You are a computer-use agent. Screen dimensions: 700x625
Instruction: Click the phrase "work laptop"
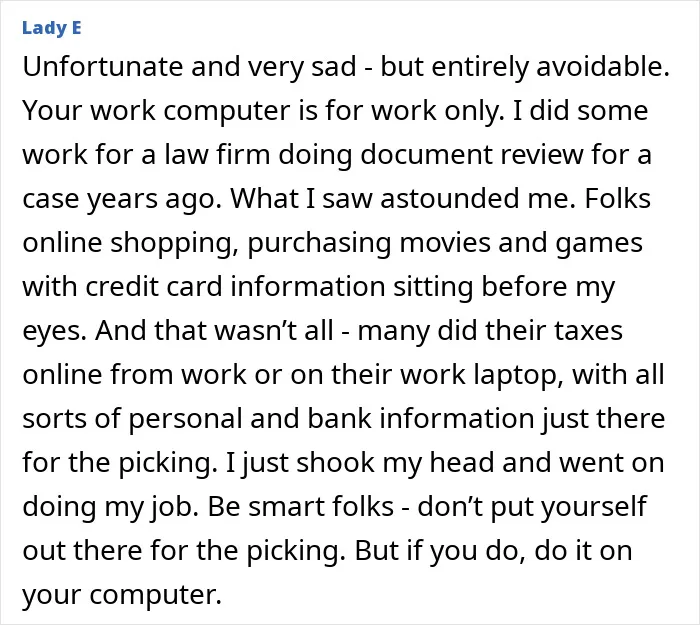click(x=478, y=374)
